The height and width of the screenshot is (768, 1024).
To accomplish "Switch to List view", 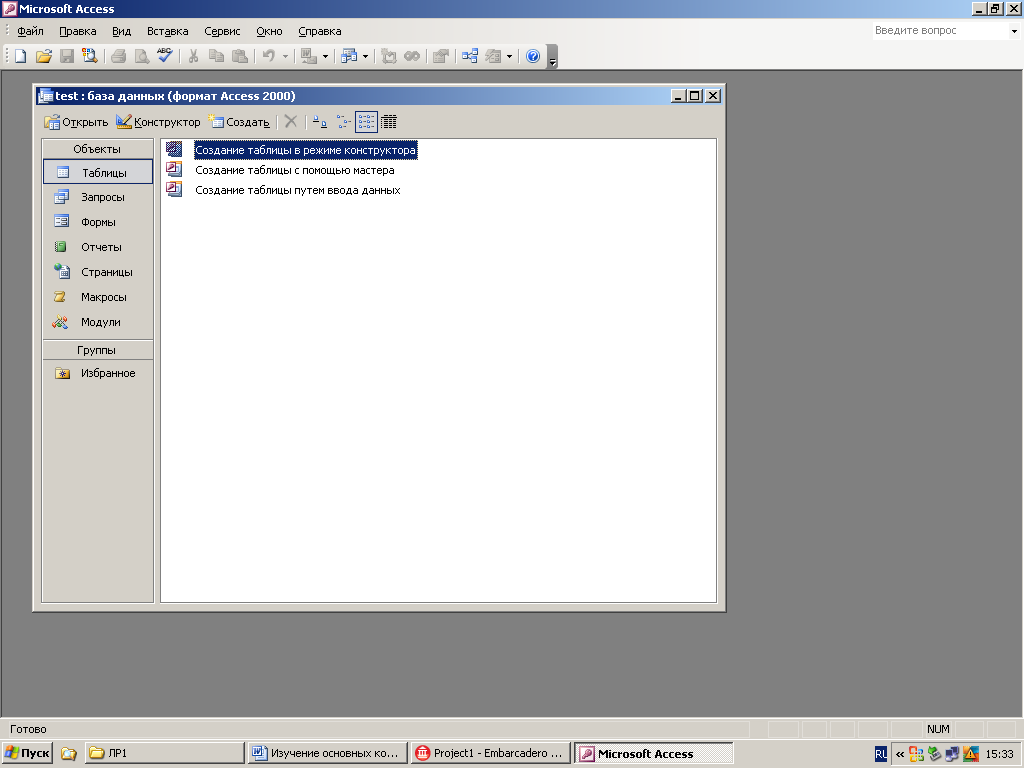I will click(x=366, y=121).
